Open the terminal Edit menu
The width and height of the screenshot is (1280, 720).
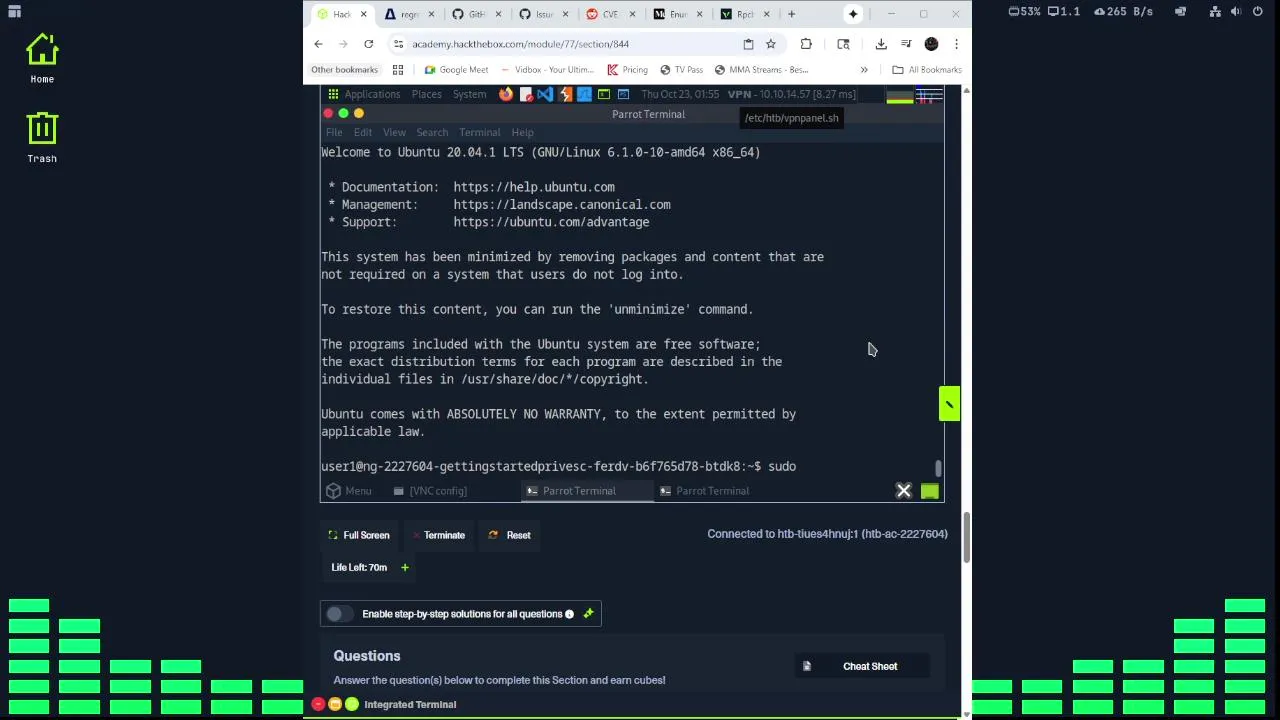coord(363,132)
